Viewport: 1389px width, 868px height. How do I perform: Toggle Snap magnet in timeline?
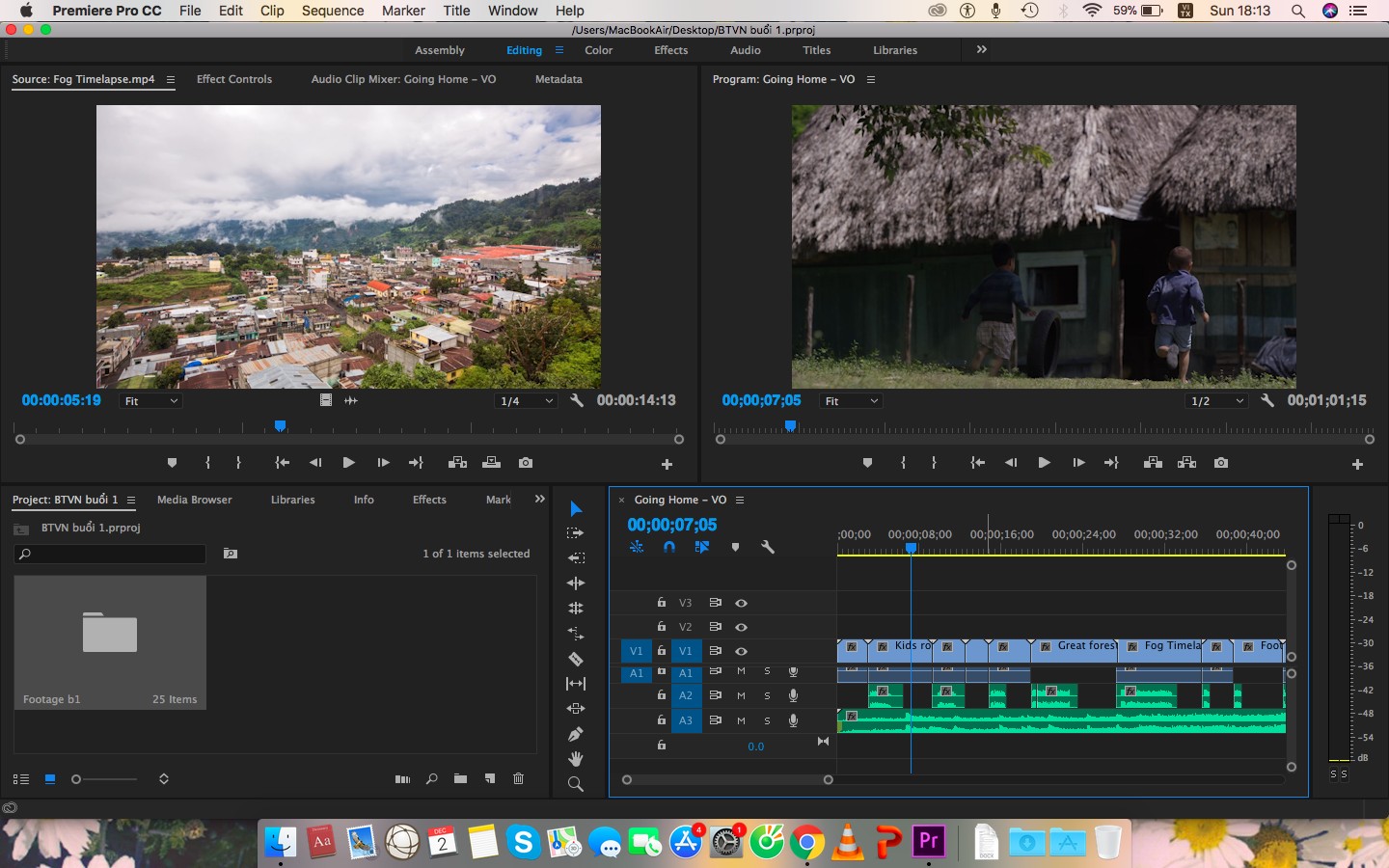point(669,547)
